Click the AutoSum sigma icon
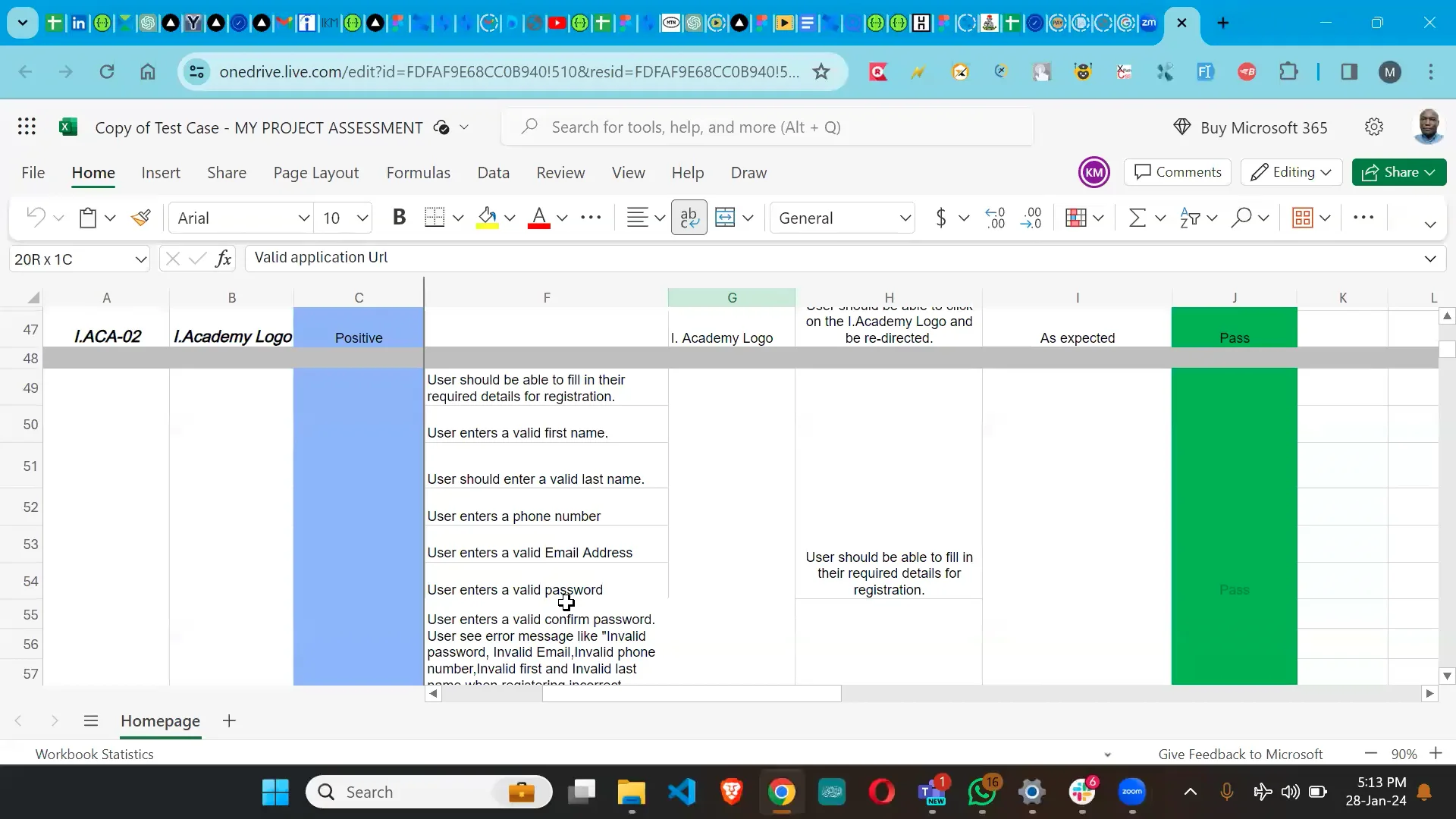Screen dimensions: 1456x819 [1137, 218]
